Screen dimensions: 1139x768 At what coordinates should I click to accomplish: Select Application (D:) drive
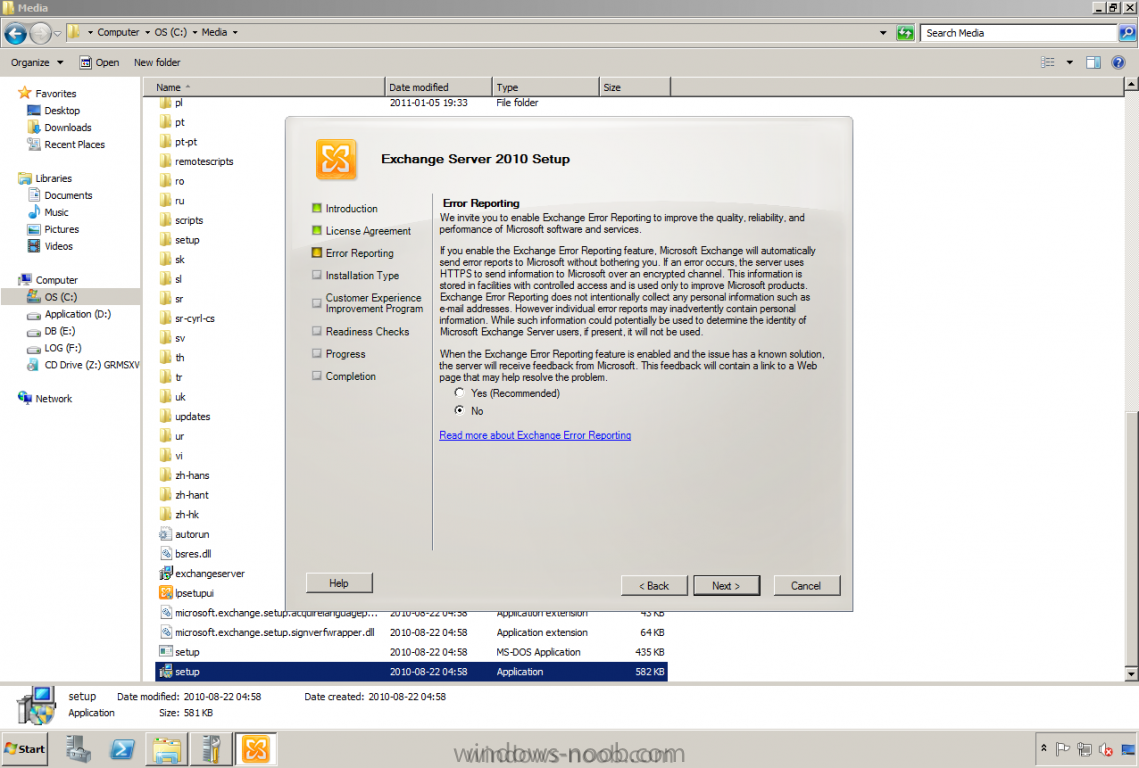click(x=69, y=314)
